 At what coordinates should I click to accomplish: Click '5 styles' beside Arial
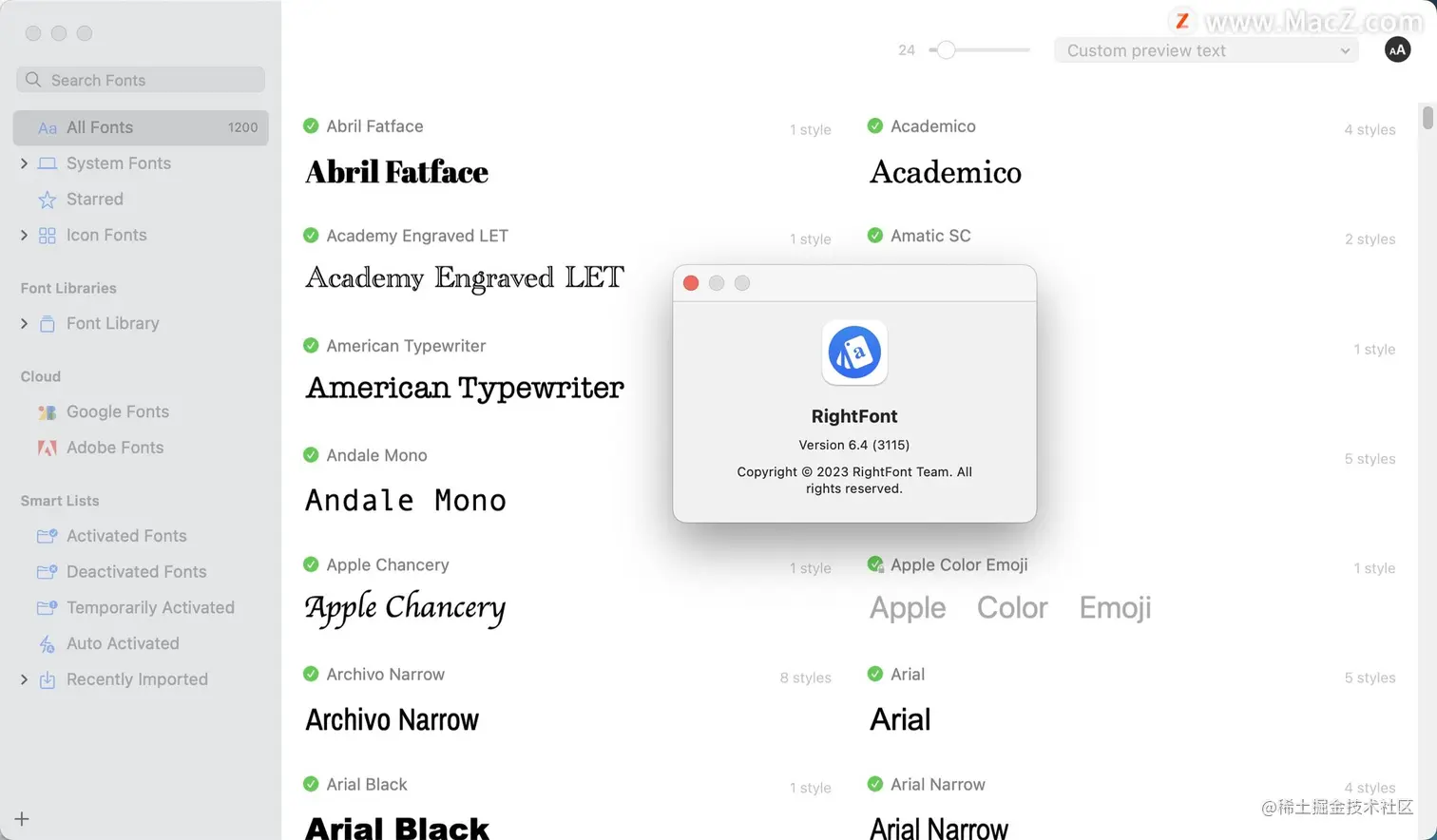click(1370, 678)
